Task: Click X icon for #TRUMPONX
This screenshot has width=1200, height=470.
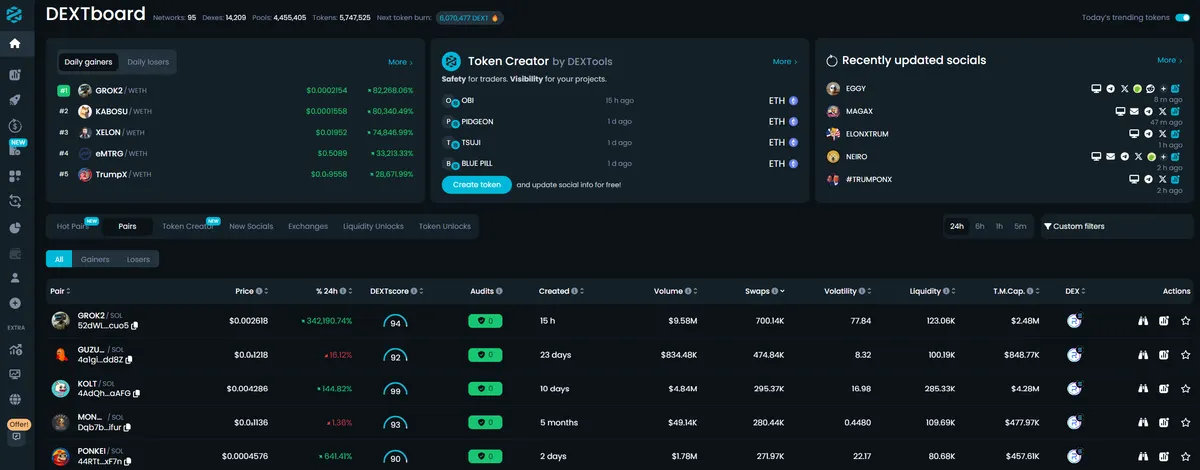Action: pyautogui.click(x=1162, y=179)
